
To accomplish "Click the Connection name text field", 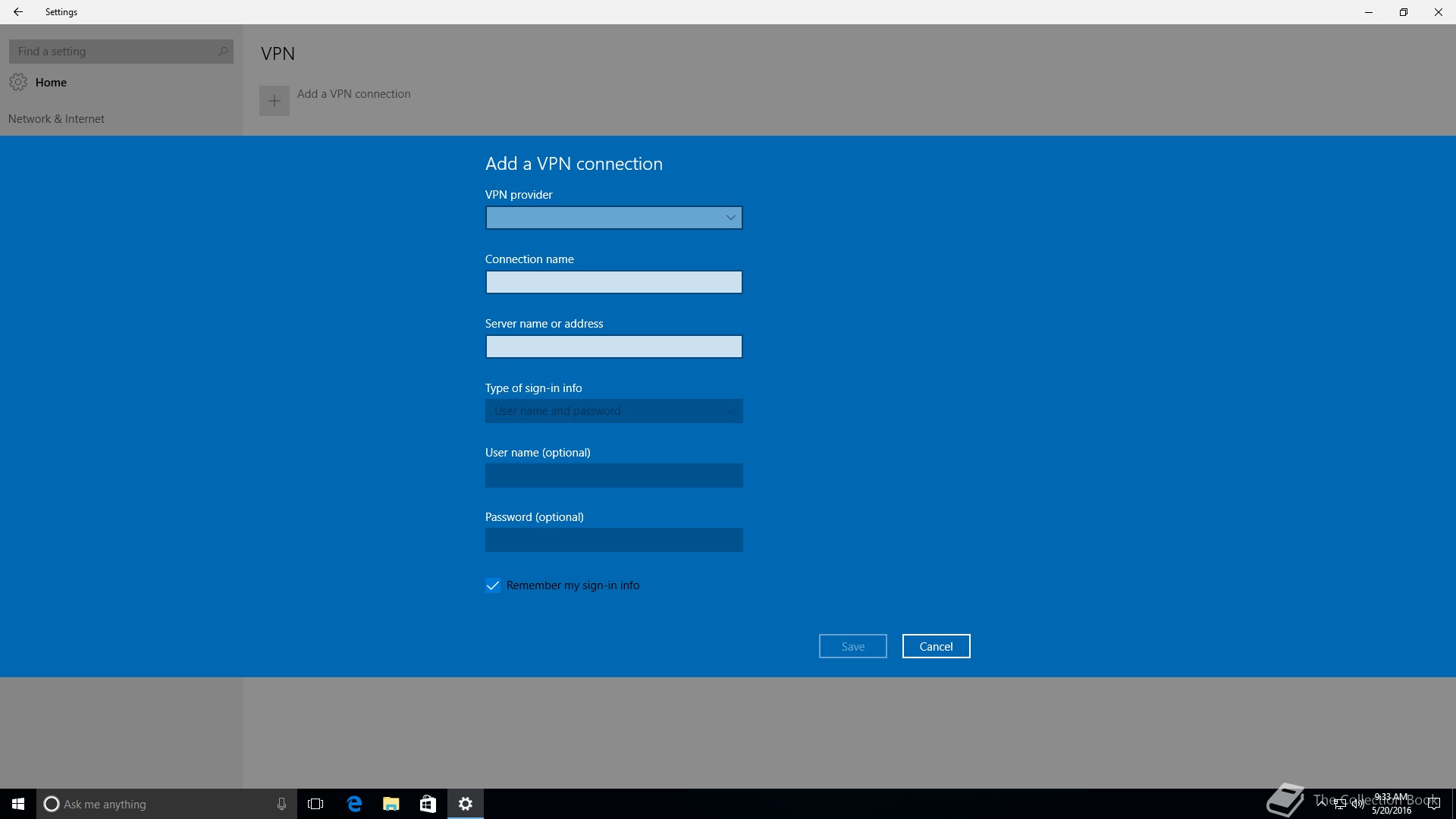I will [613, 282].
